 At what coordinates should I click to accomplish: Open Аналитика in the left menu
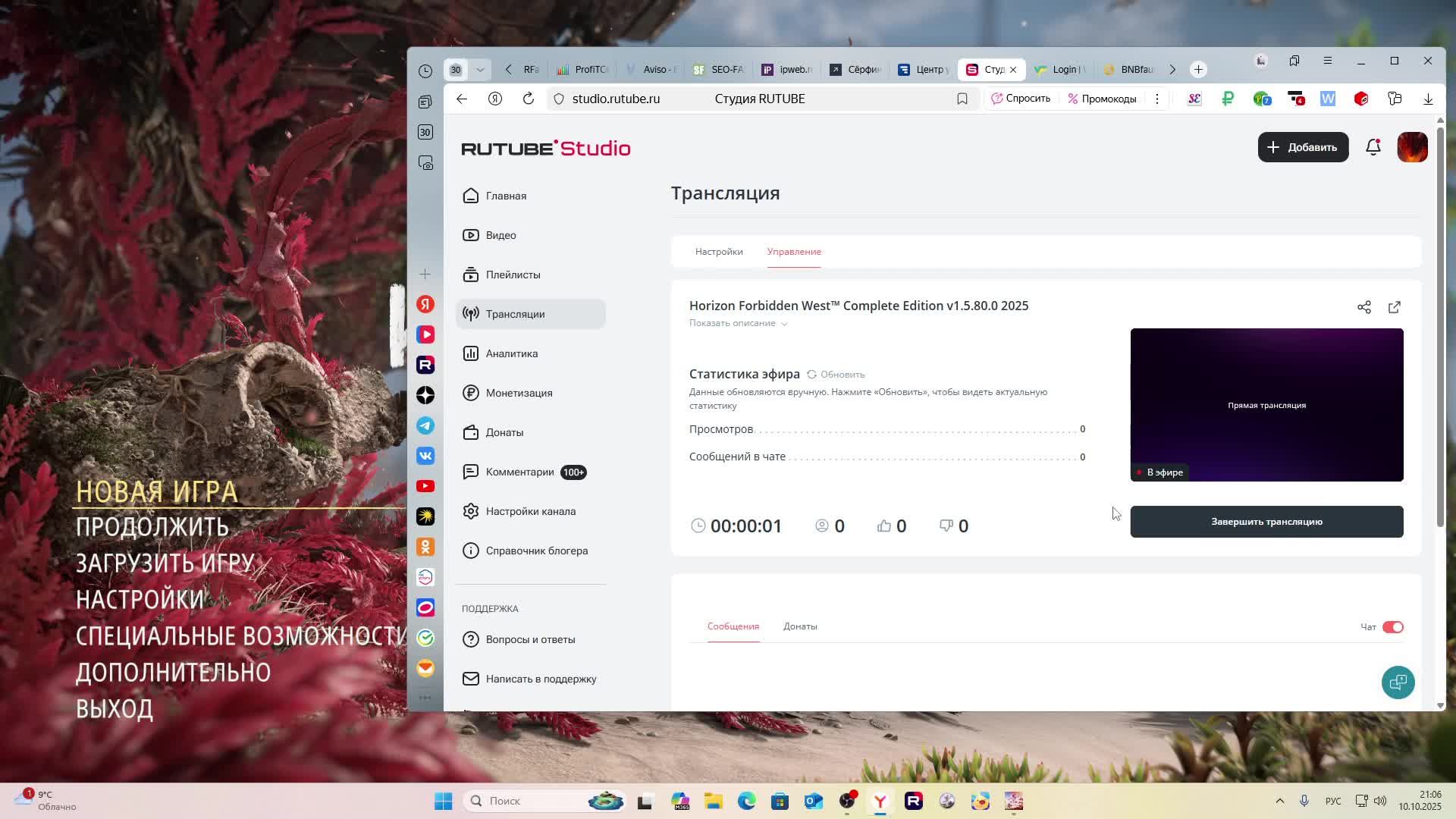point(511,353)
